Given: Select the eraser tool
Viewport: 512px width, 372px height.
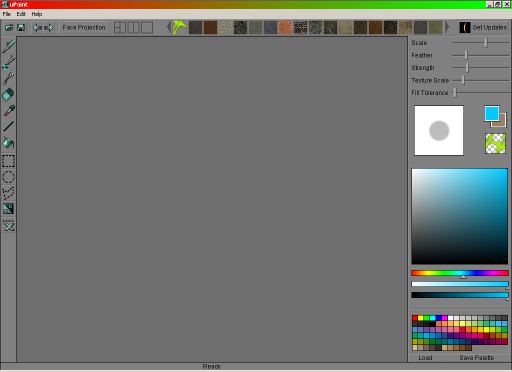Looking at the screenshot, I should click(x=9, y=94).
